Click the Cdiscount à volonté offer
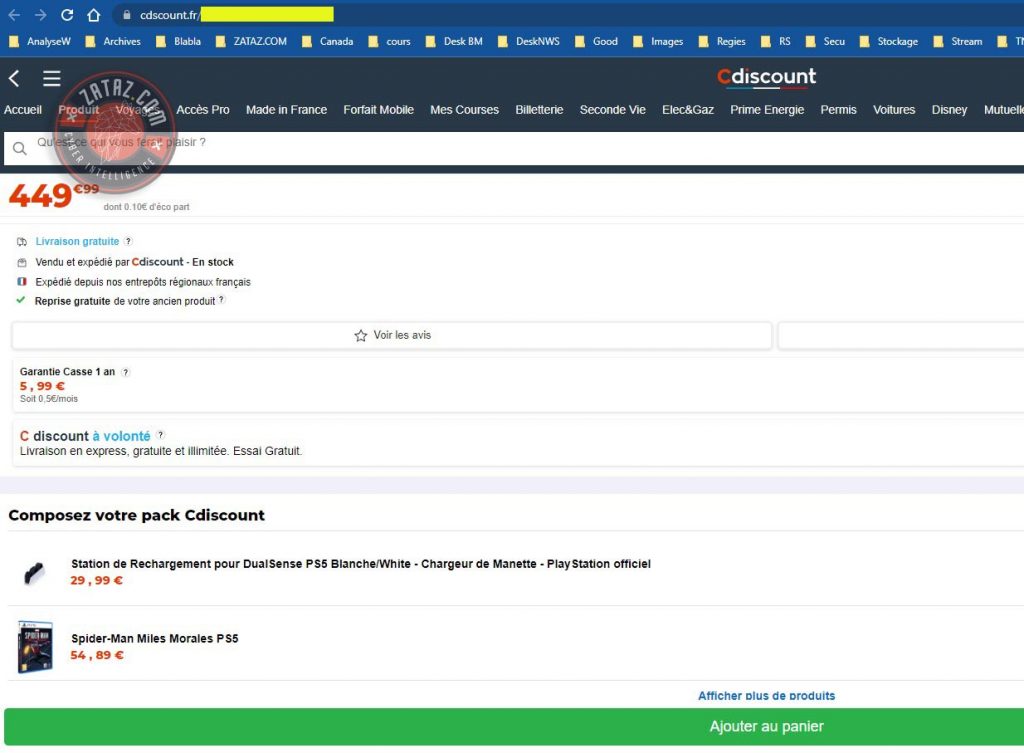The width and height of the screenshot is (1024, 753). (519, 442)
